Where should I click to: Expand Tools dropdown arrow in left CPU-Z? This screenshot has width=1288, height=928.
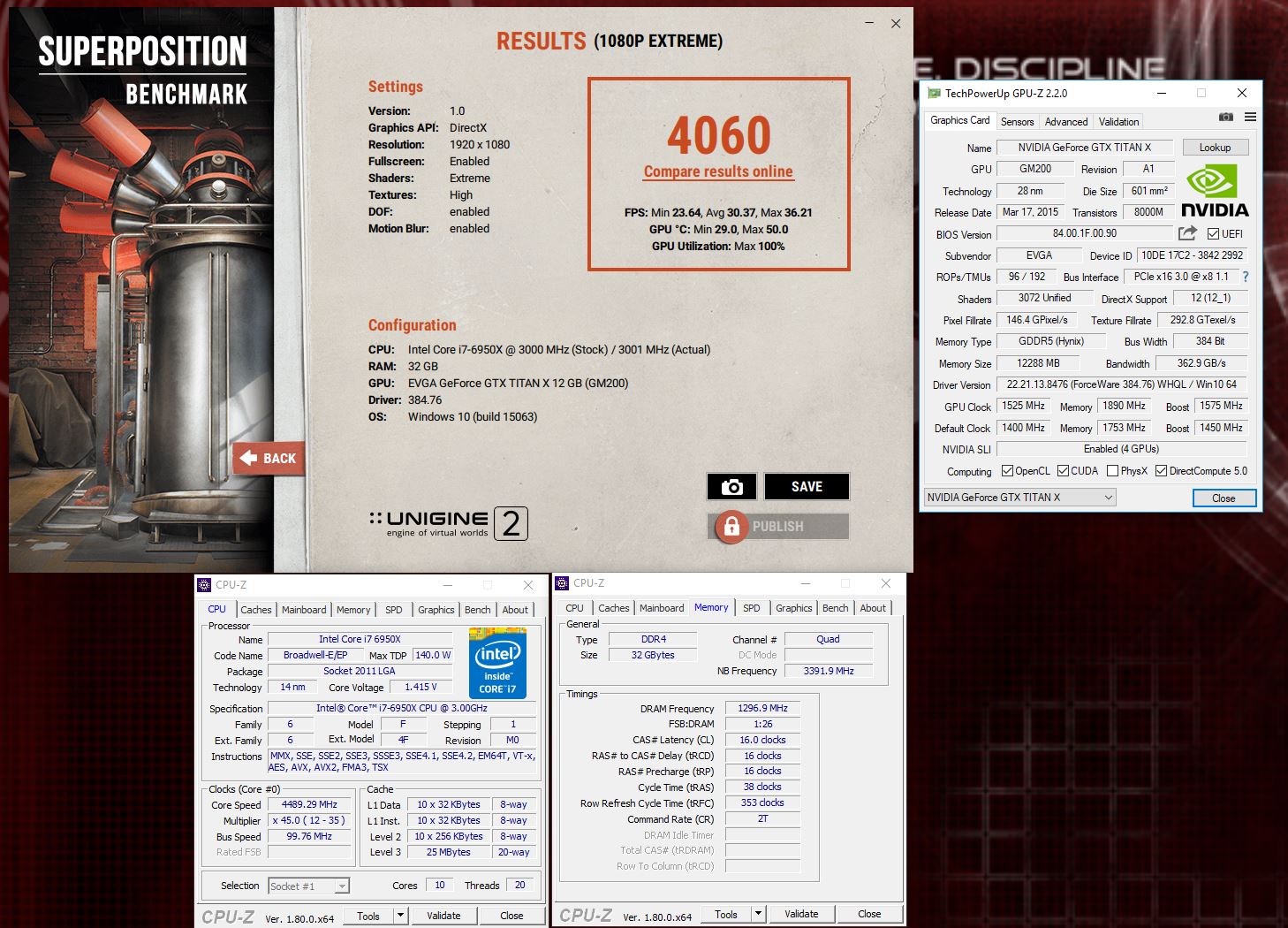(400, 916)
